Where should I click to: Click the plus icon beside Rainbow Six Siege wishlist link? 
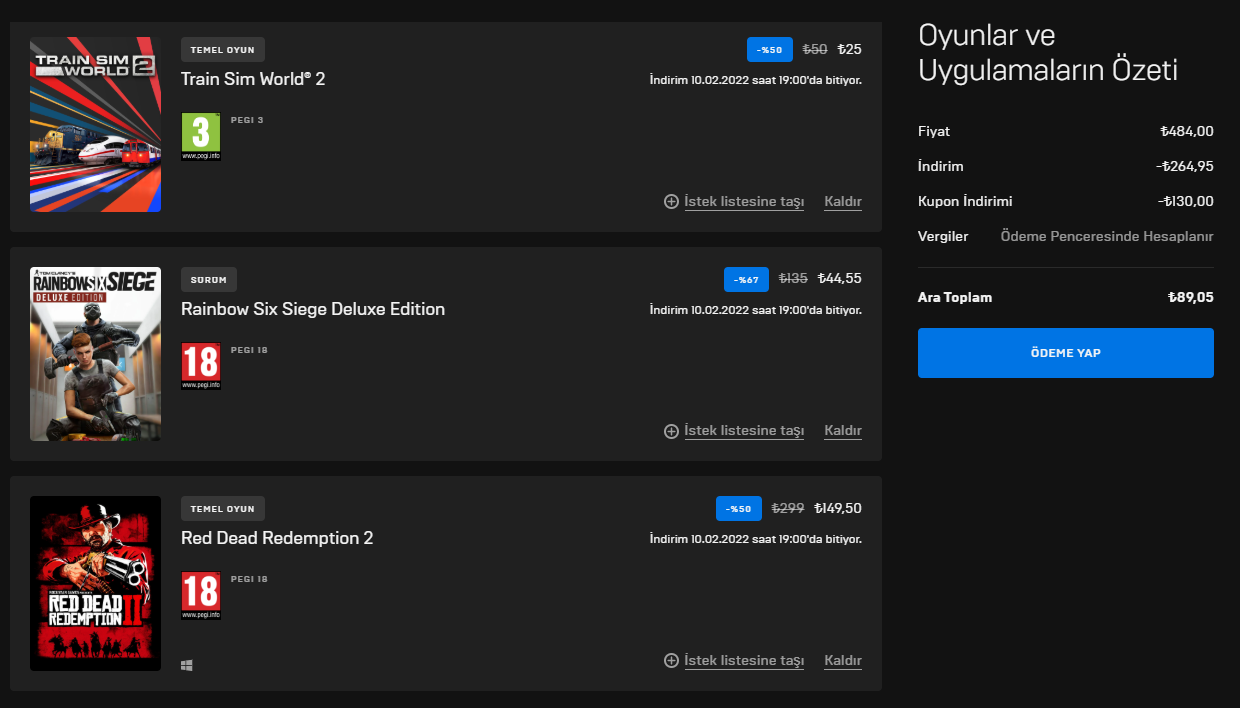click(x=671, y=431)
